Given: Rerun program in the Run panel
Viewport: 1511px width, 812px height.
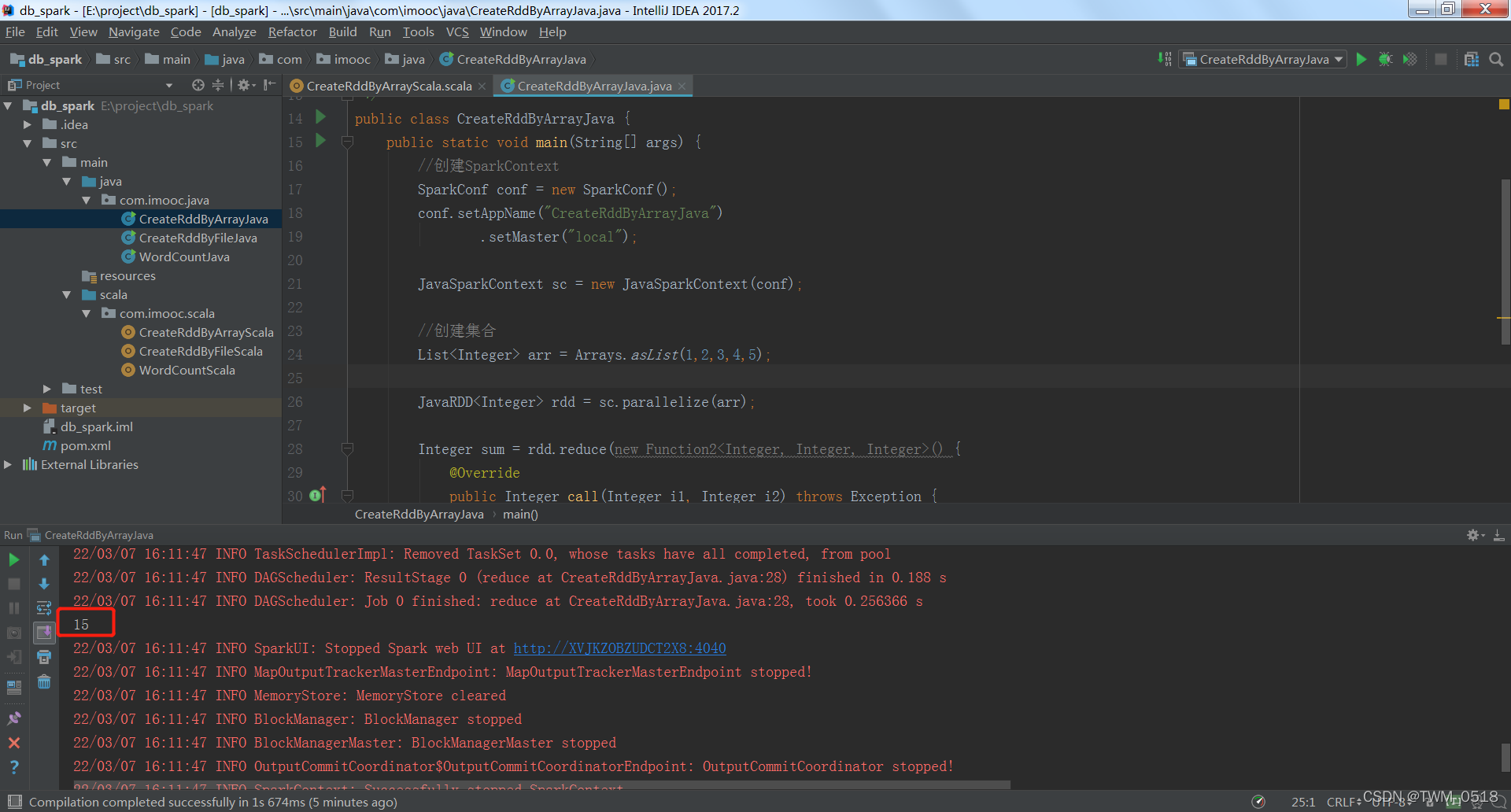Looking at the screenshot, I should (x=14, y=559).
